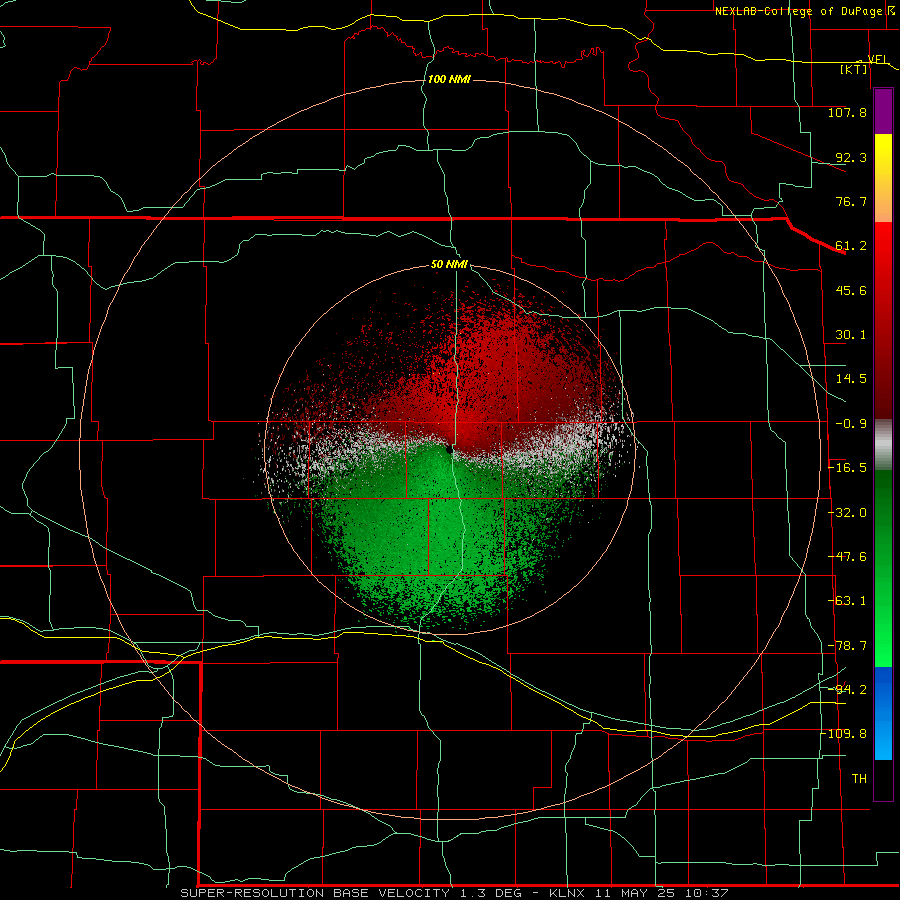Click the 14.5 scale value
900x900 pixels.
[851, 379]
